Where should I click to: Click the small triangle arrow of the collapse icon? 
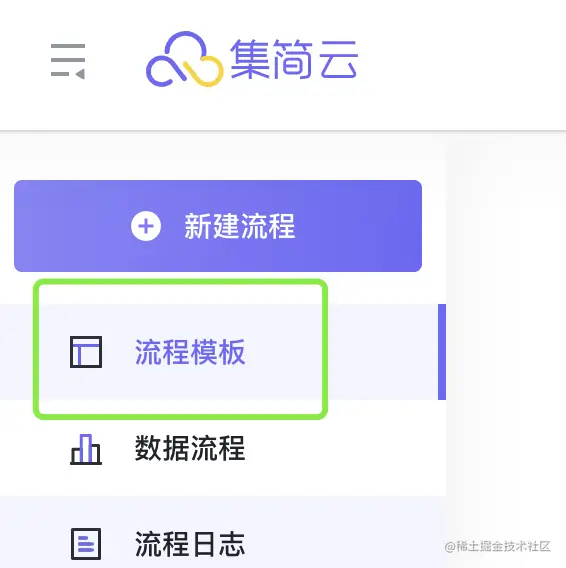coord(80,74)
